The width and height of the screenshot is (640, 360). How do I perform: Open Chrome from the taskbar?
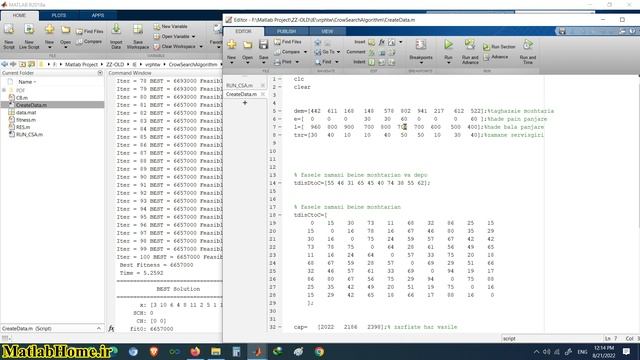(x=319, y=351)
